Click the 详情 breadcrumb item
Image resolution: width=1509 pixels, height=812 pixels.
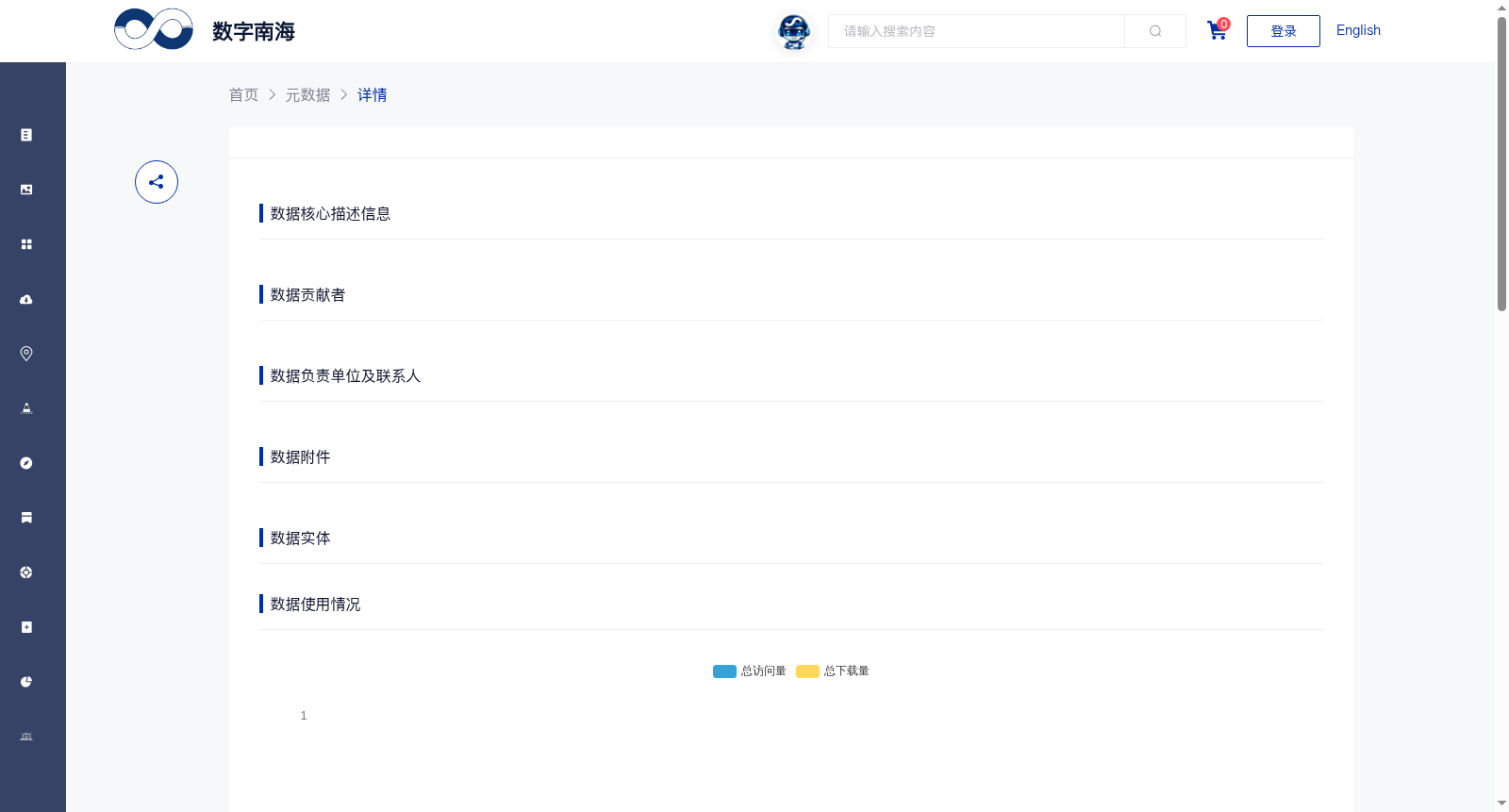[373, 95]
